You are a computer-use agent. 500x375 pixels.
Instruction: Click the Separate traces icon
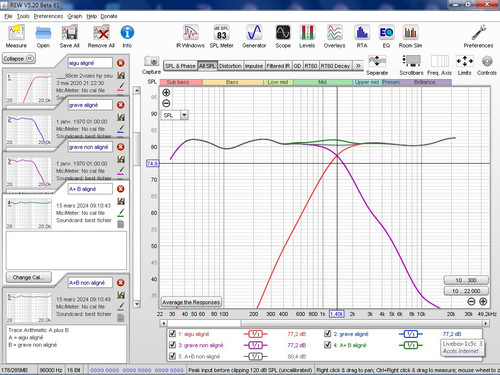[377, 65]
